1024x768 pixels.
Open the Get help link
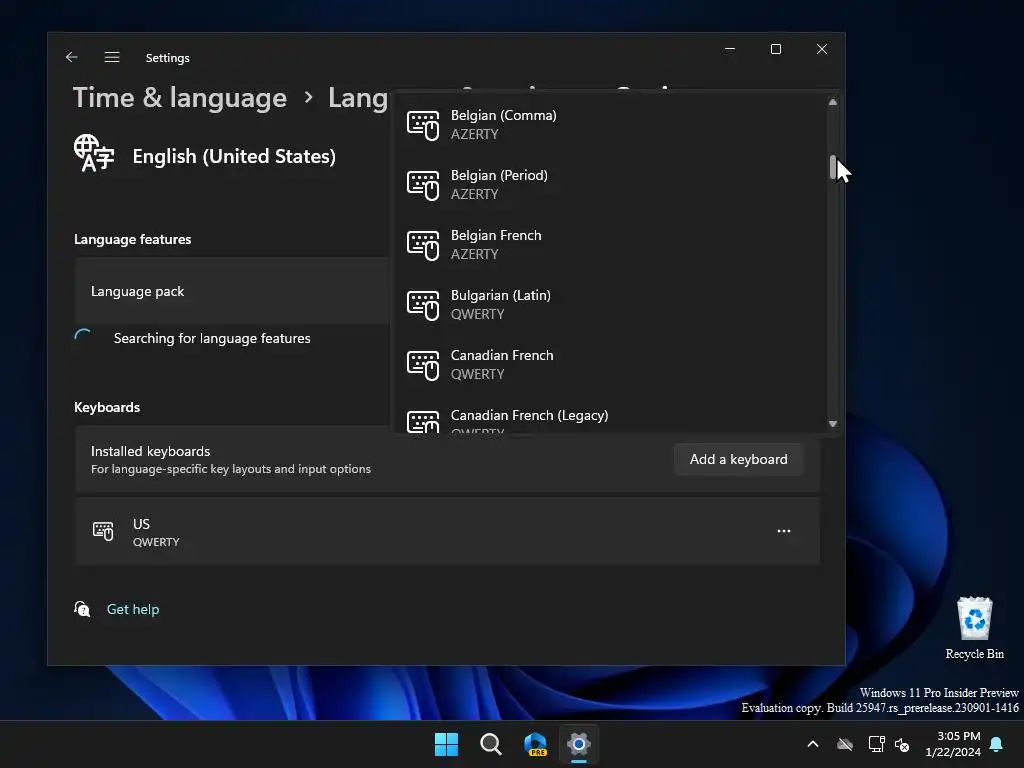133,609
